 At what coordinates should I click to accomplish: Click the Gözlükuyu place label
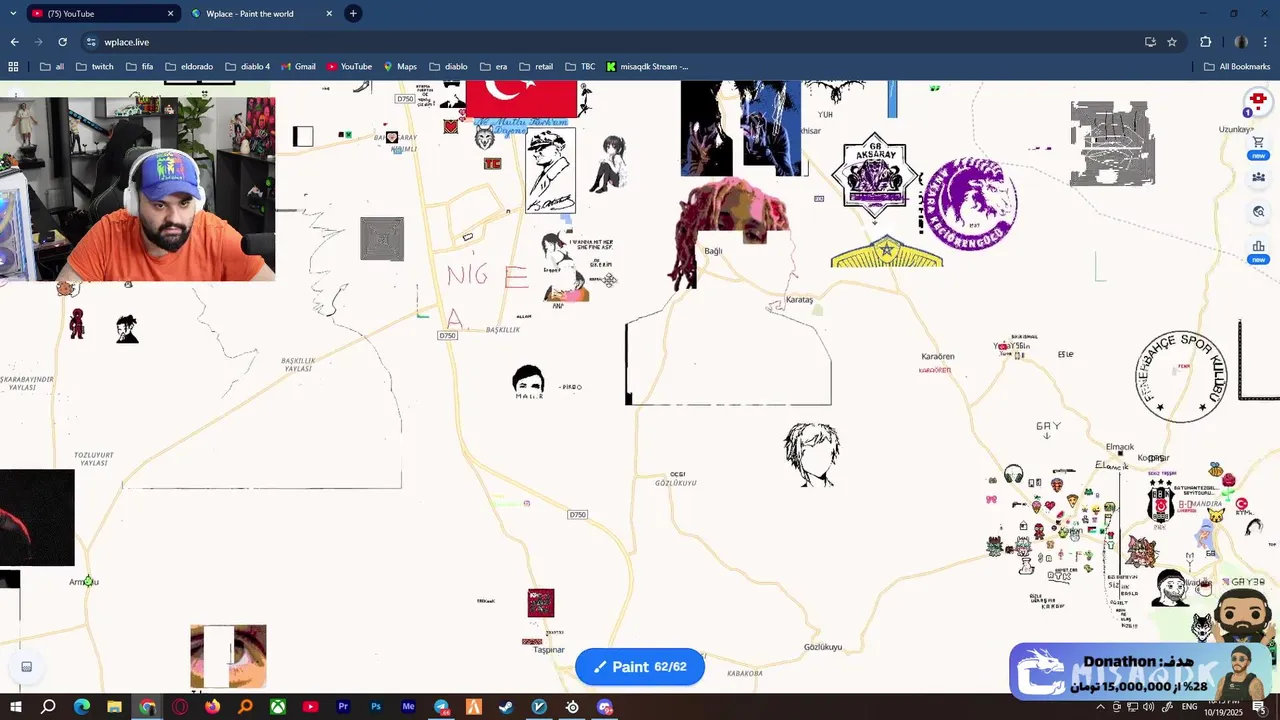823,647
